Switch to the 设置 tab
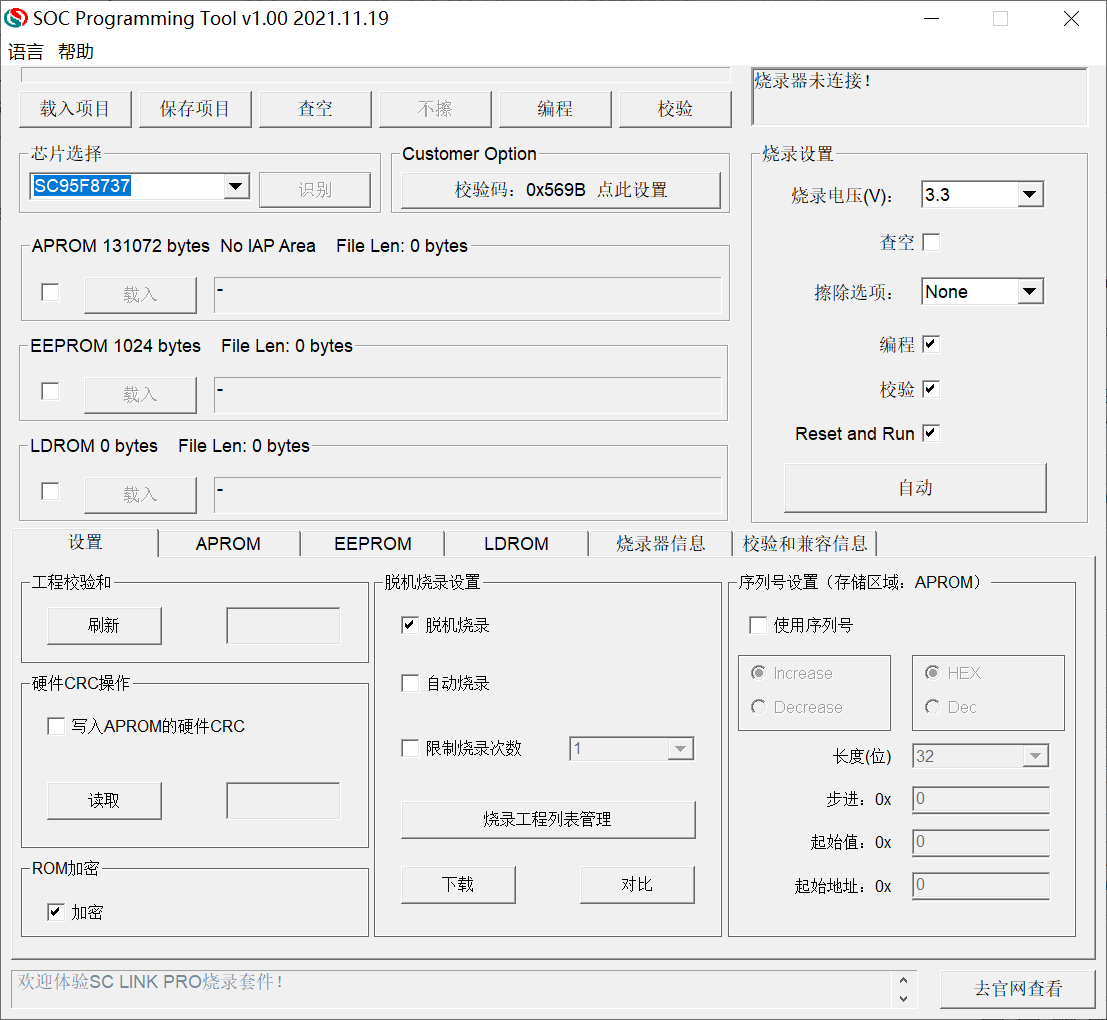This screenshot has width=1107, height=1020. (x=85, y=542)
